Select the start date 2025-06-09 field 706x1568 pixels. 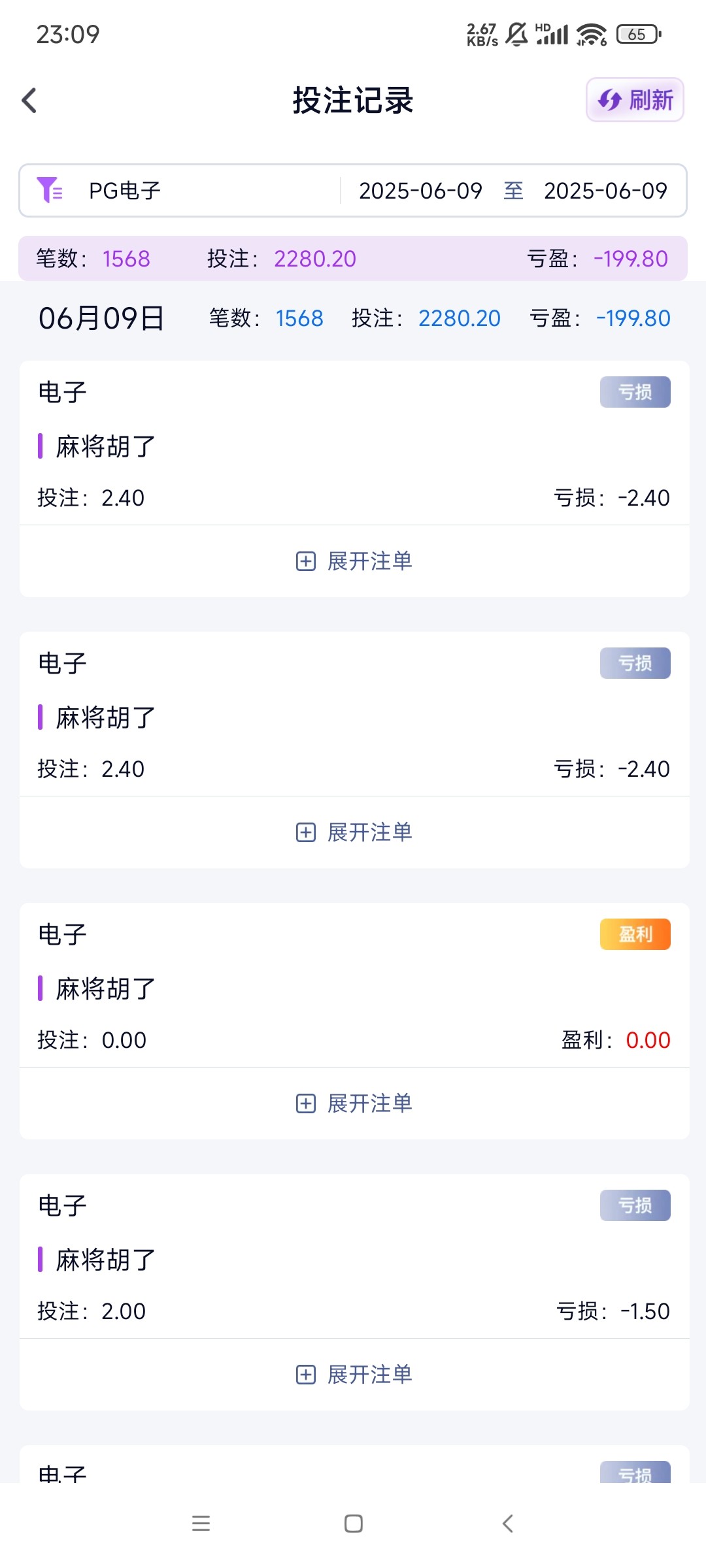tap(420, 191)
